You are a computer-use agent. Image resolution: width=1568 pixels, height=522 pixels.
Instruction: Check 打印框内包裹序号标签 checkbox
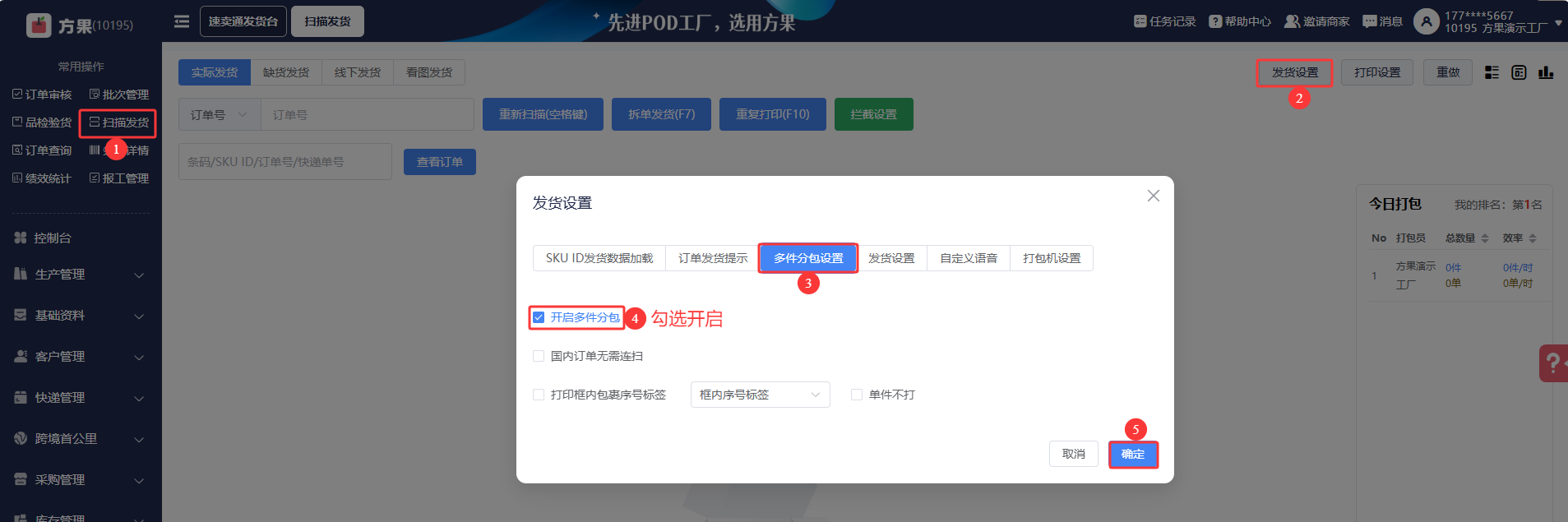tap(539, 395)
